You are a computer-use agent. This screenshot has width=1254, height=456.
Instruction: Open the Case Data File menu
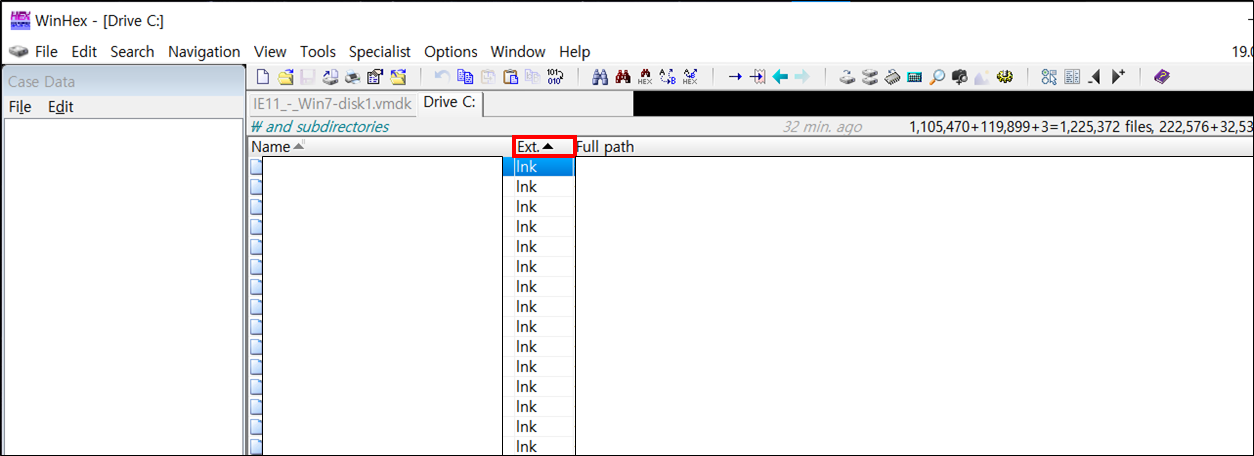20,106
